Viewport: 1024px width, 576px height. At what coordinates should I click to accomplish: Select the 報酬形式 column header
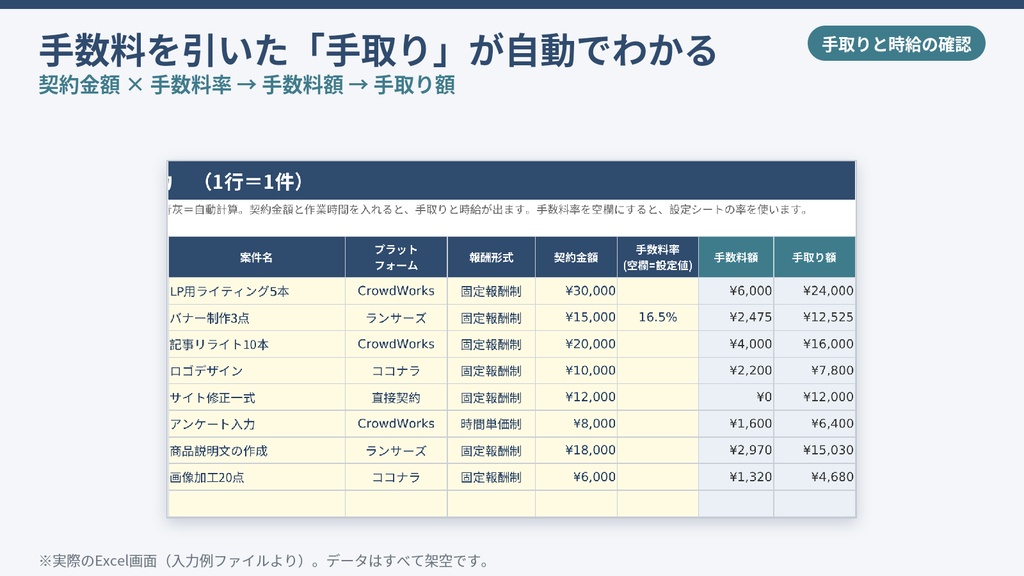tap(491, 257)
